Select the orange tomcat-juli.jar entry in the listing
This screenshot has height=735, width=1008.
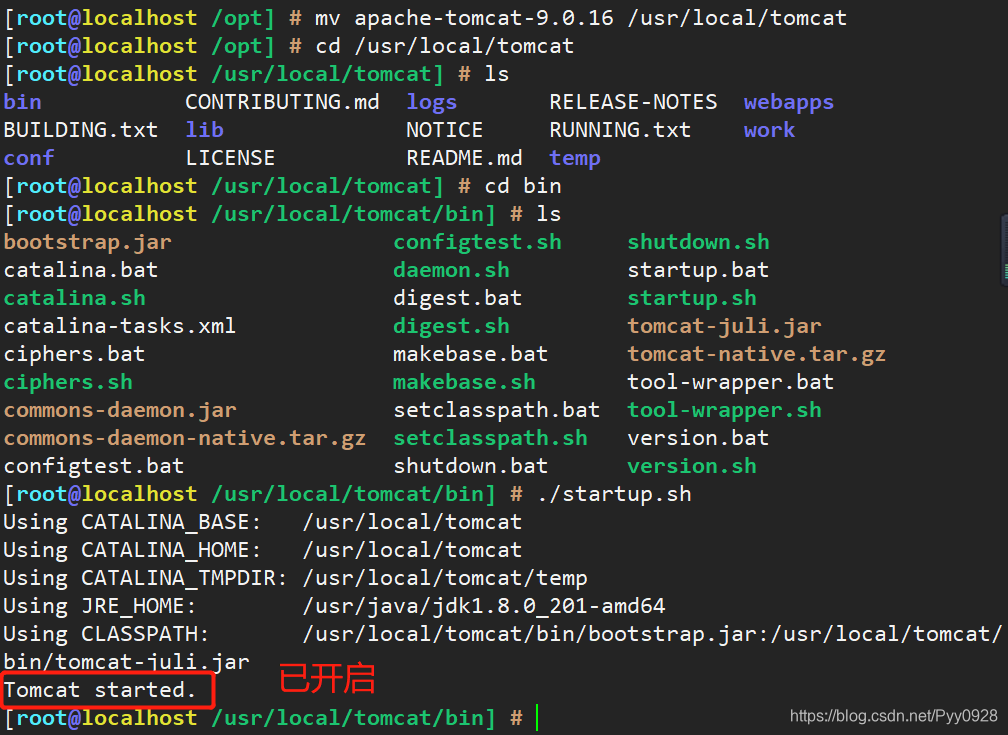pyautogui.click(x=724, y=327)
